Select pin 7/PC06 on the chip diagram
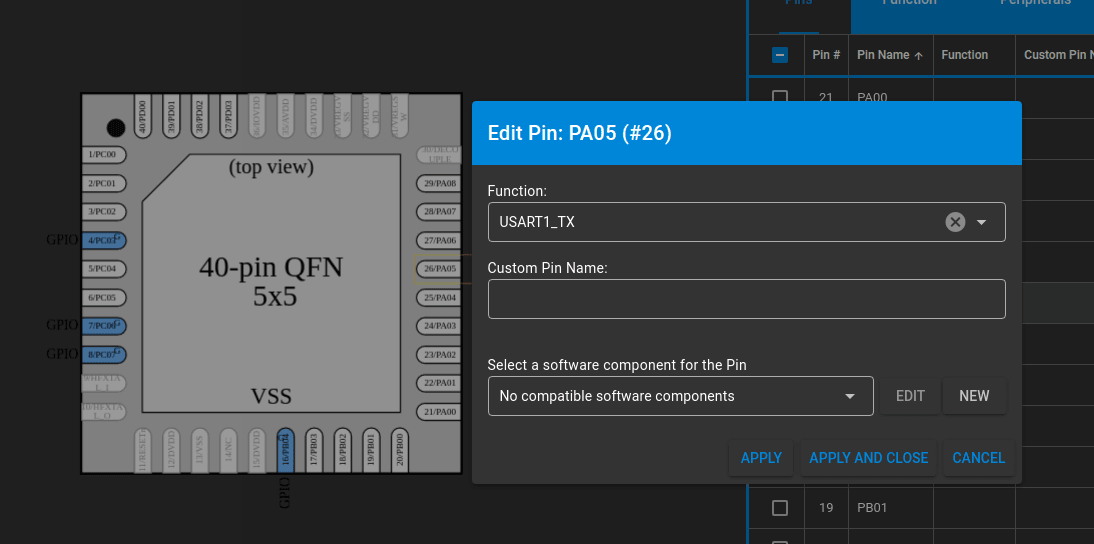Image resolution: width=1094 pixels, height=544 pixels. (104, 326)
